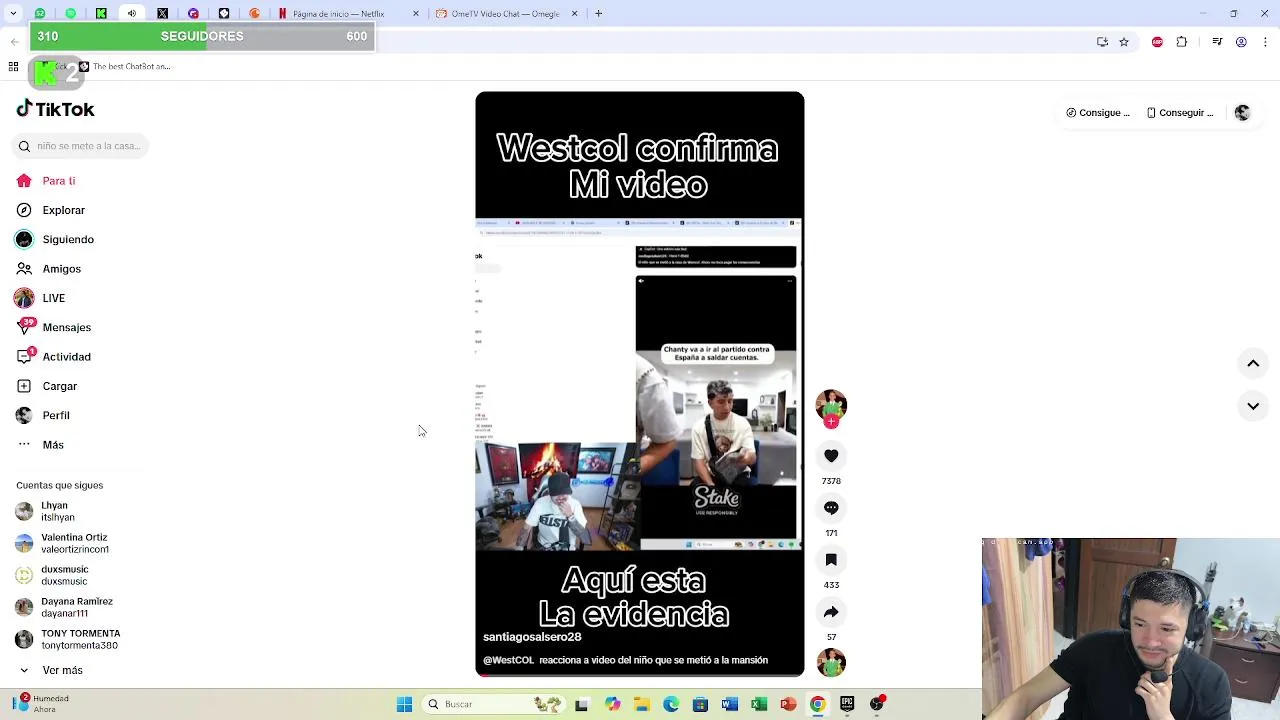Close the OmeTV Video Chat tab
This screenshot has width=1280, height=720.
coord(574,14)
